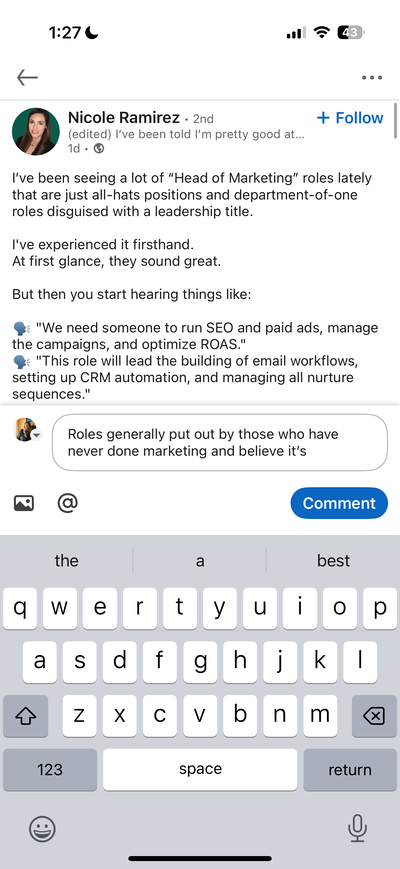Click the blue Comment button
The height and width of the screenshot is (869, 400).
339,503
